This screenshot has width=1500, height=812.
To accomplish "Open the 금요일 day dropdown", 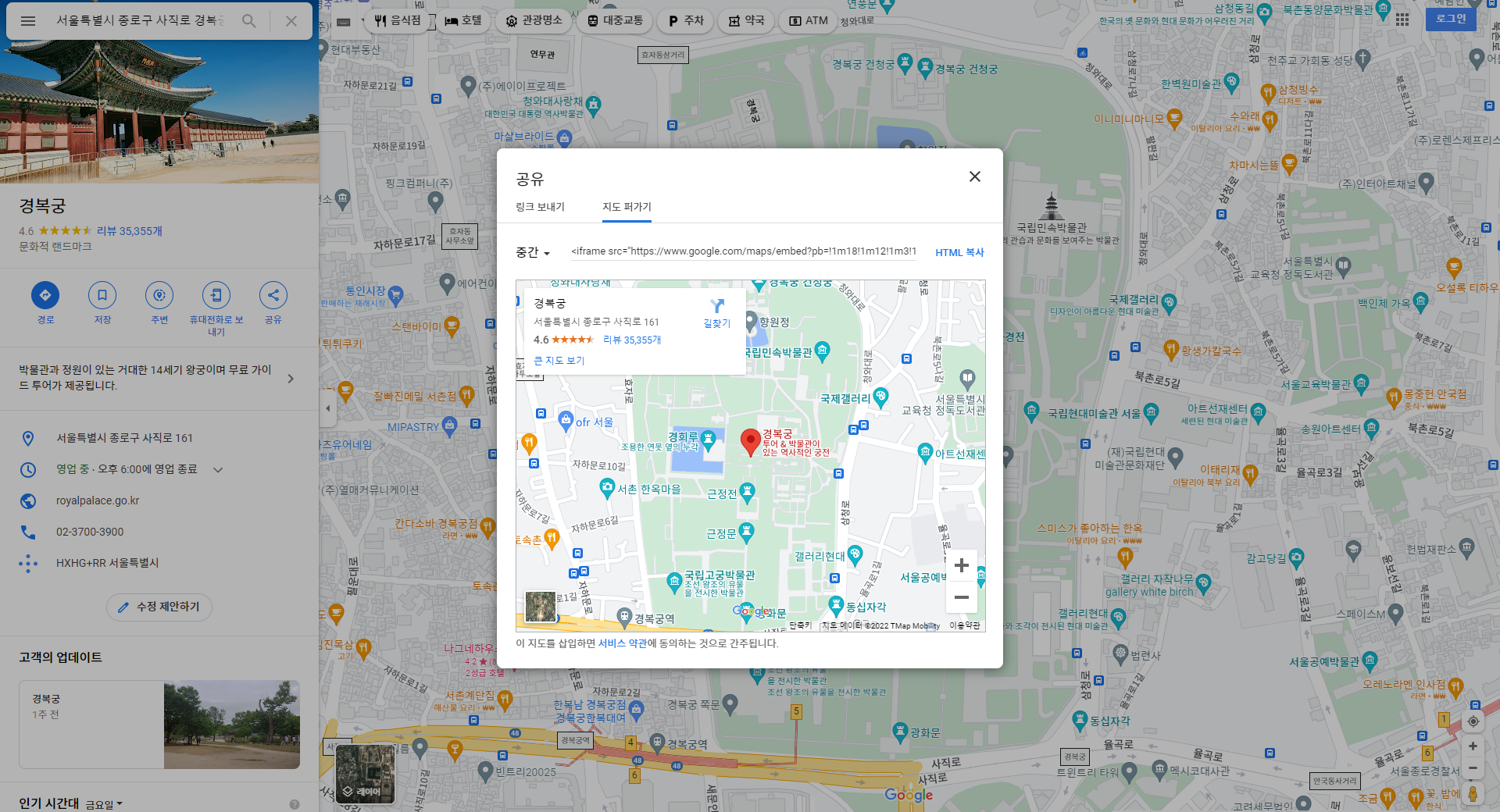I will (104, 804).
